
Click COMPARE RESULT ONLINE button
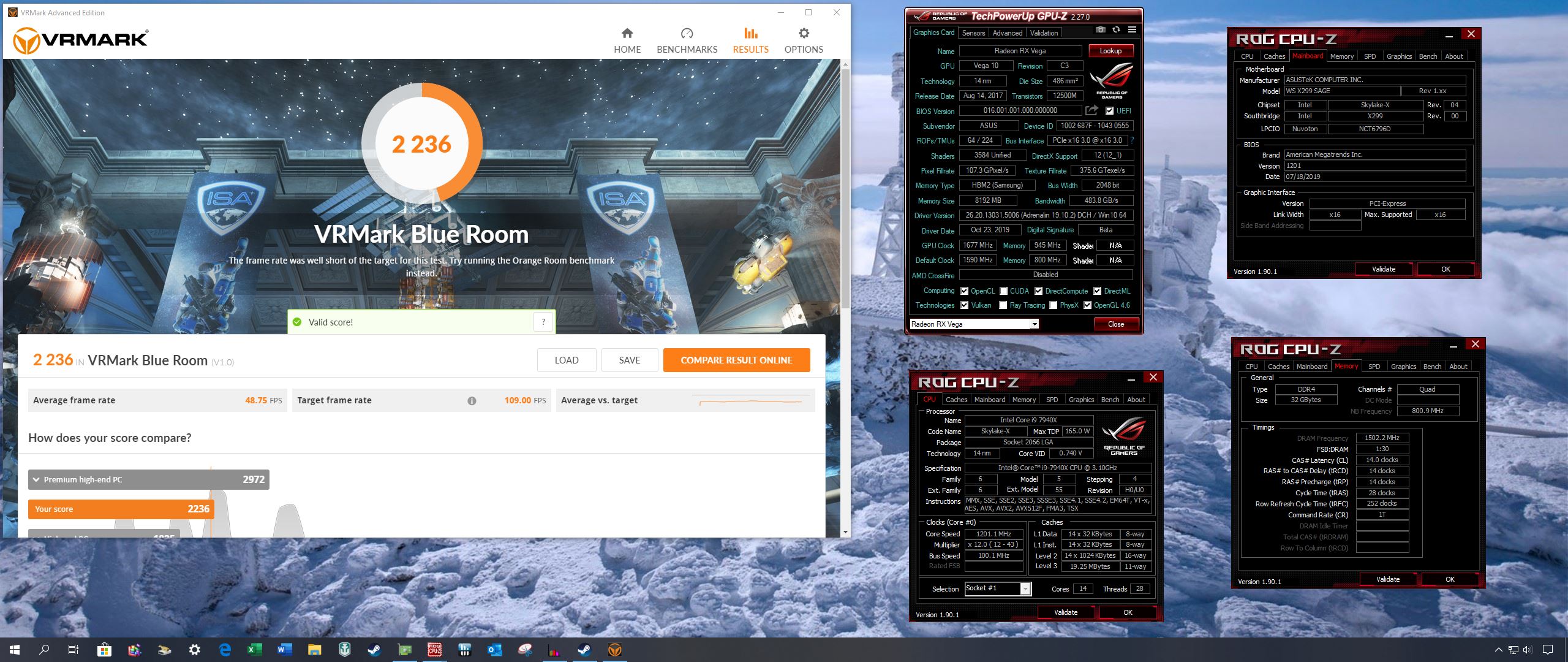pyautogui.click(x=737, y=360)
